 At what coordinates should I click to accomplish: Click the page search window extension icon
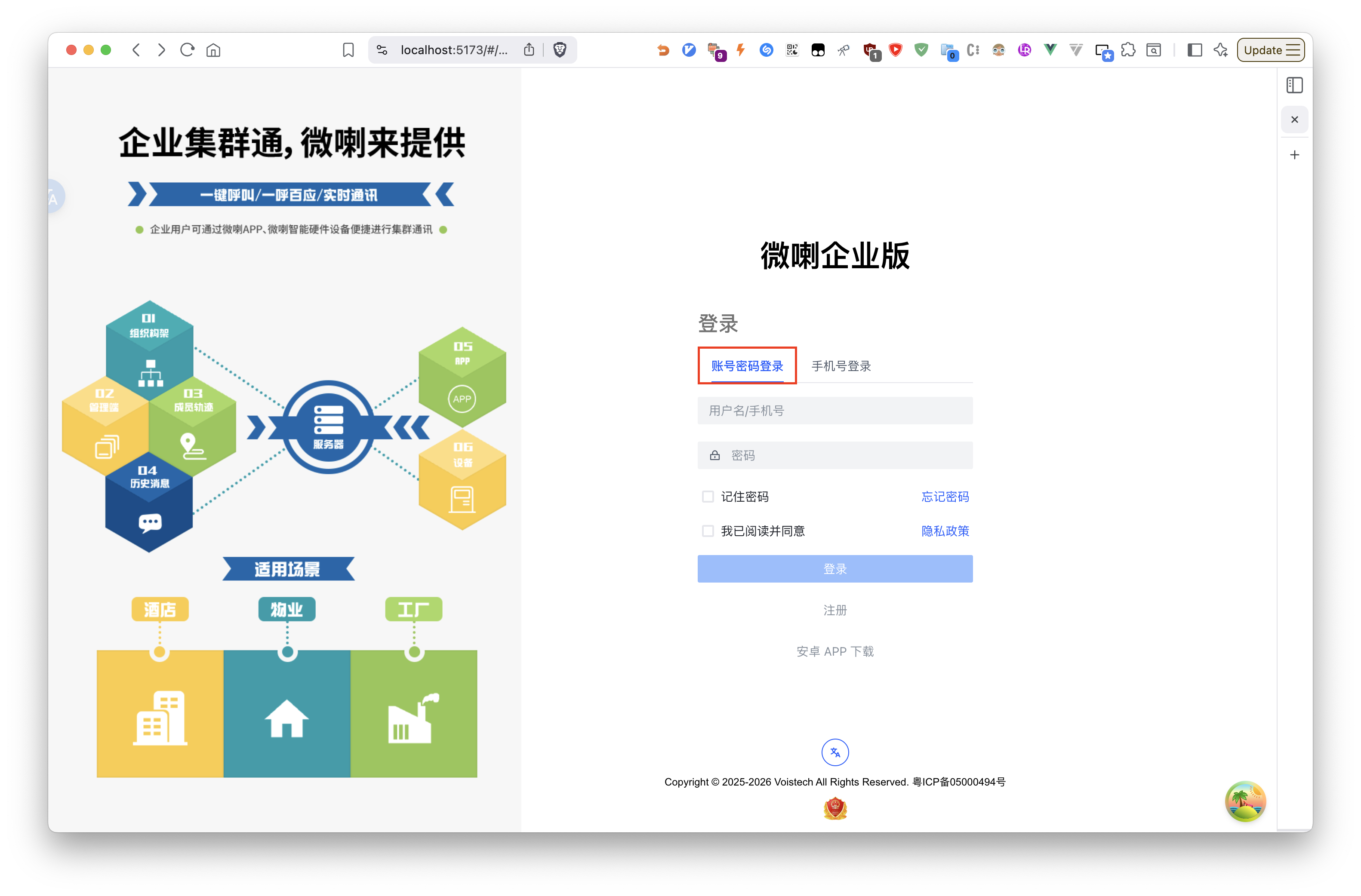(x=1154, y=50)
